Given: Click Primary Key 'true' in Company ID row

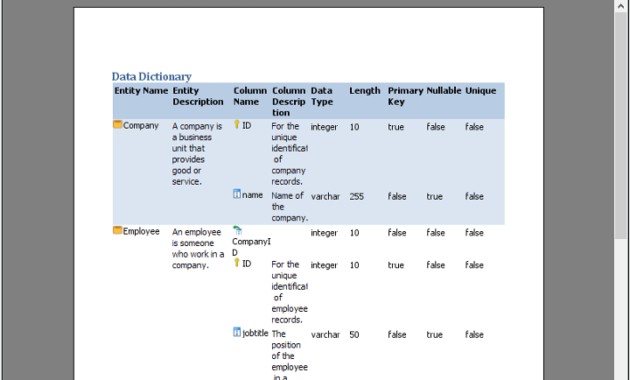Looking at the screenshot, I should click(396, 127).
